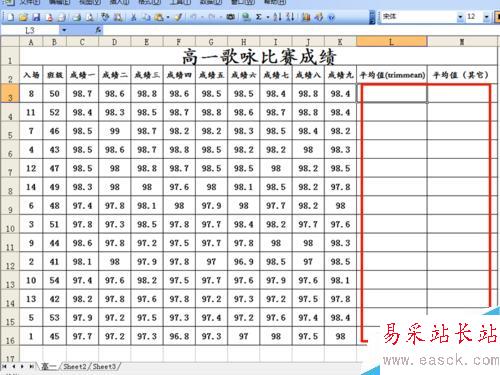Click the Print icon in the toolbar
The height and width of the screenshot is (375, 500).
coord(77,17)
